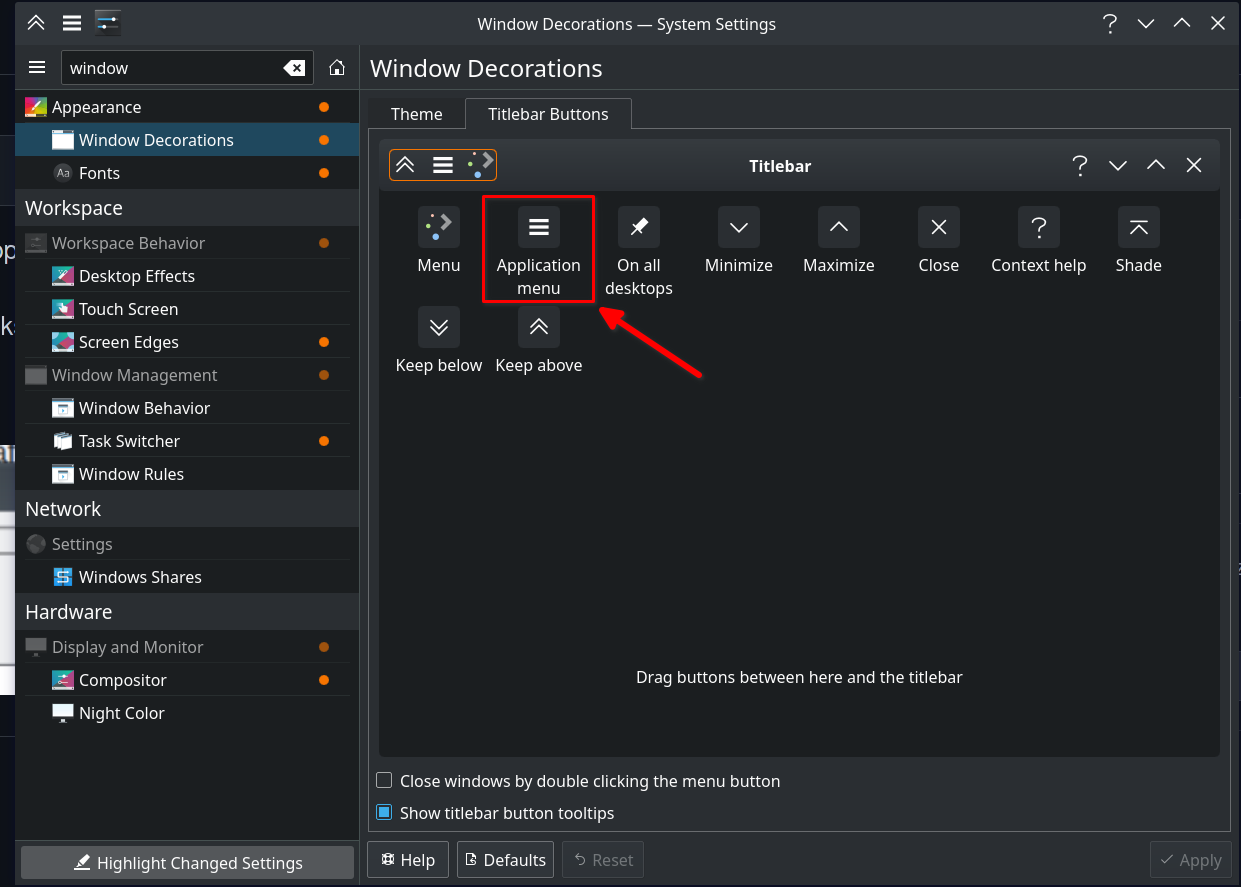Open Night Color settings in sidebar

(x=187, y=713)
